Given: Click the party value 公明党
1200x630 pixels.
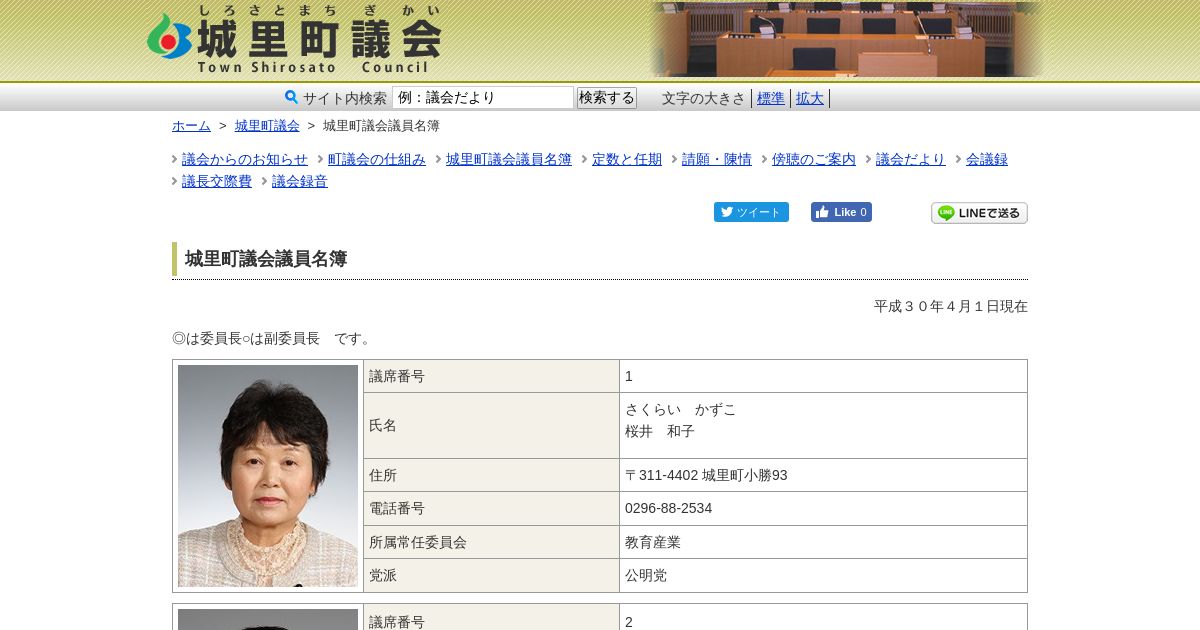Looking at the screenshot, I should (x=646, y=575).
